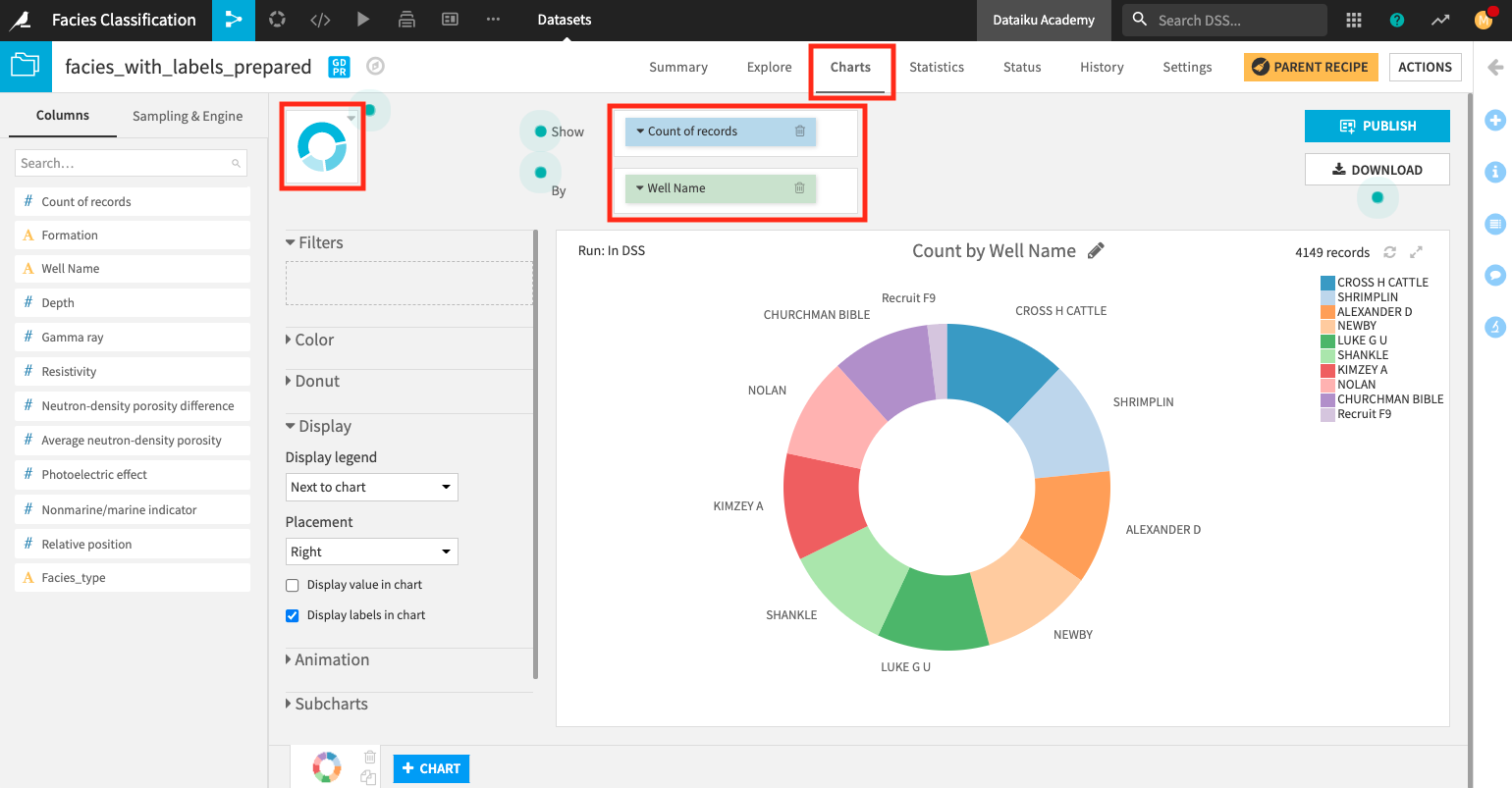
Task: Click the PUBLISH button
Action: (x=1377, y=126)
